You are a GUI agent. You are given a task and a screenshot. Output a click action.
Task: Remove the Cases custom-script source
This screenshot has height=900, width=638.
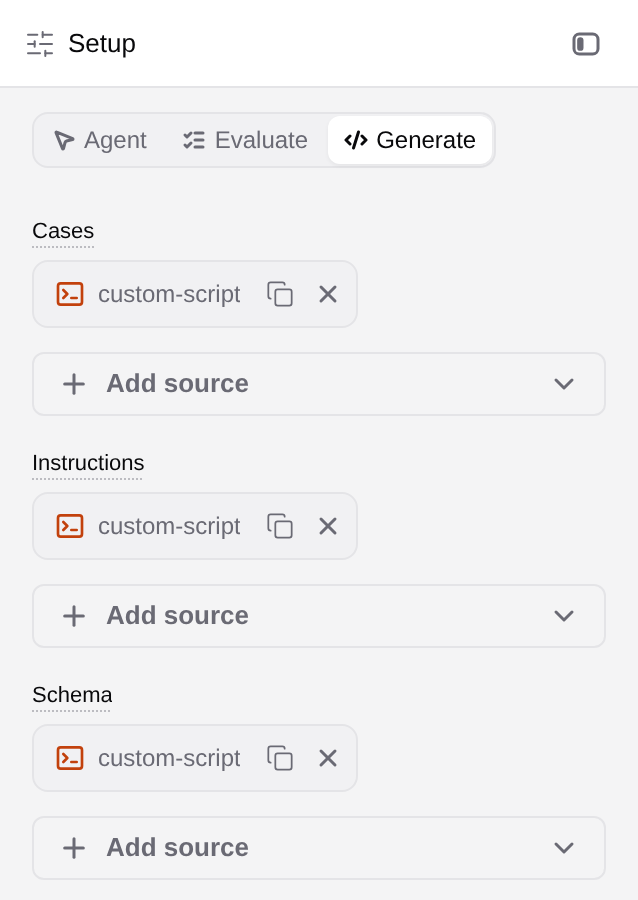click(x=328, y=294)
